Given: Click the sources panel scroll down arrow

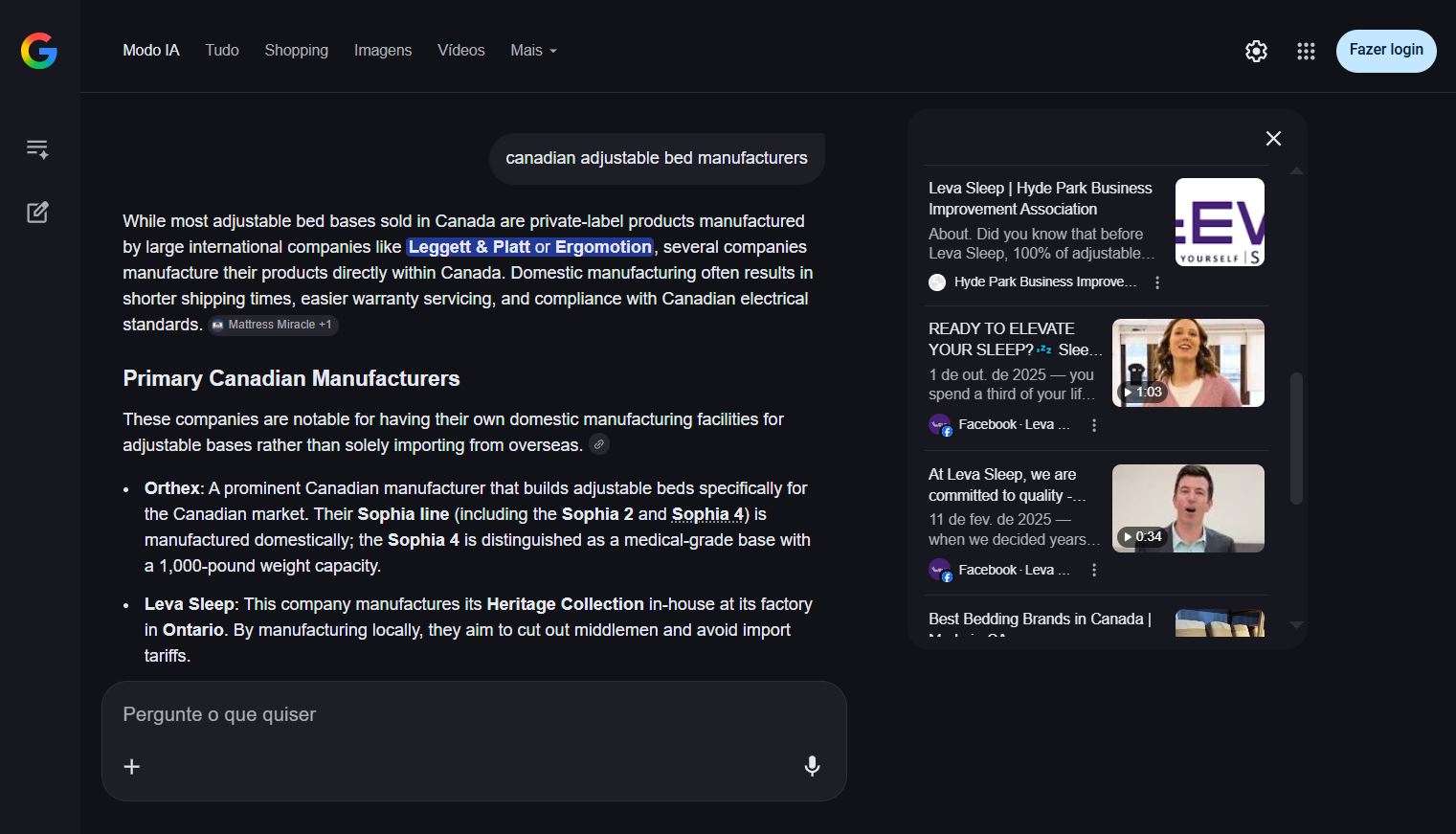Looking at the screenshot, I should point(1296,624).
